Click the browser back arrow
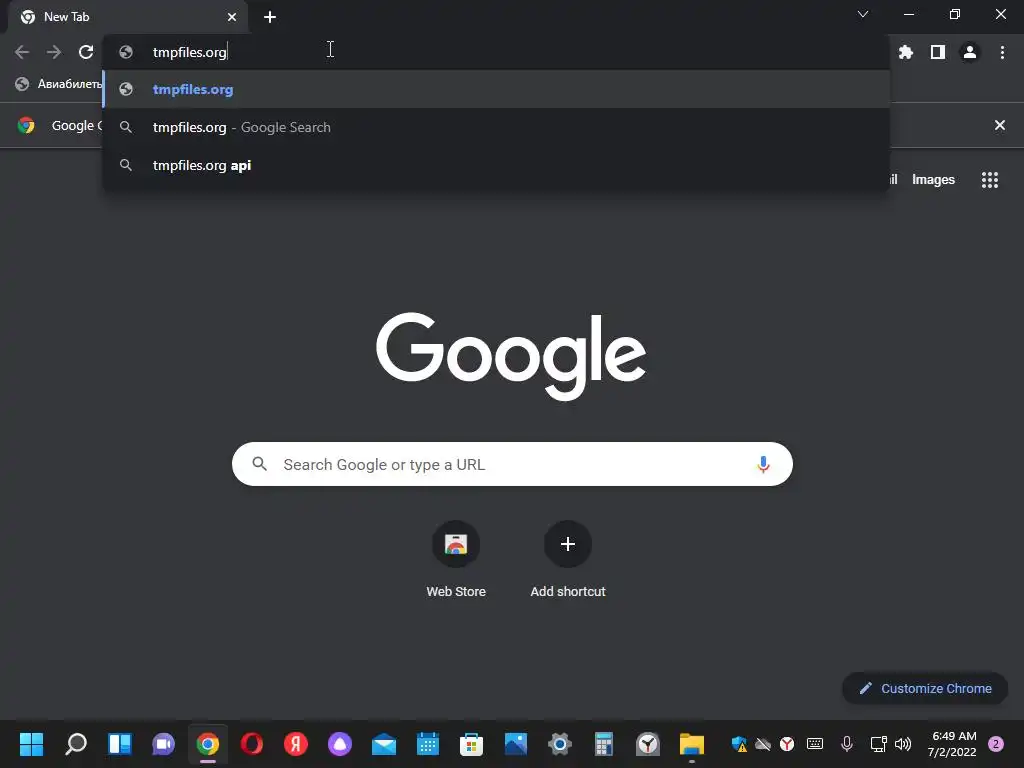Image resolution: width=1024 pixels, height=768 pixels. (22, 52)
